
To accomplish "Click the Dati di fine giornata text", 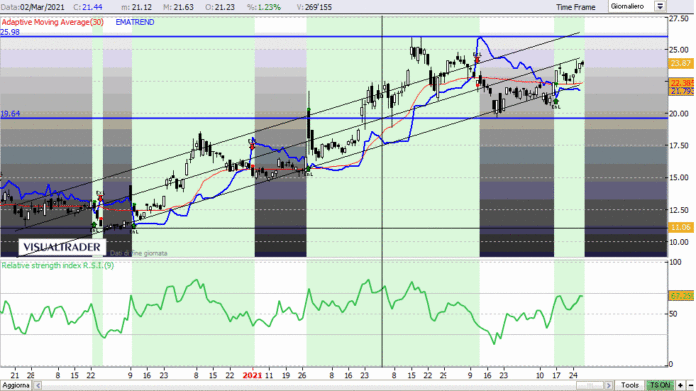I will click(138, 253).
